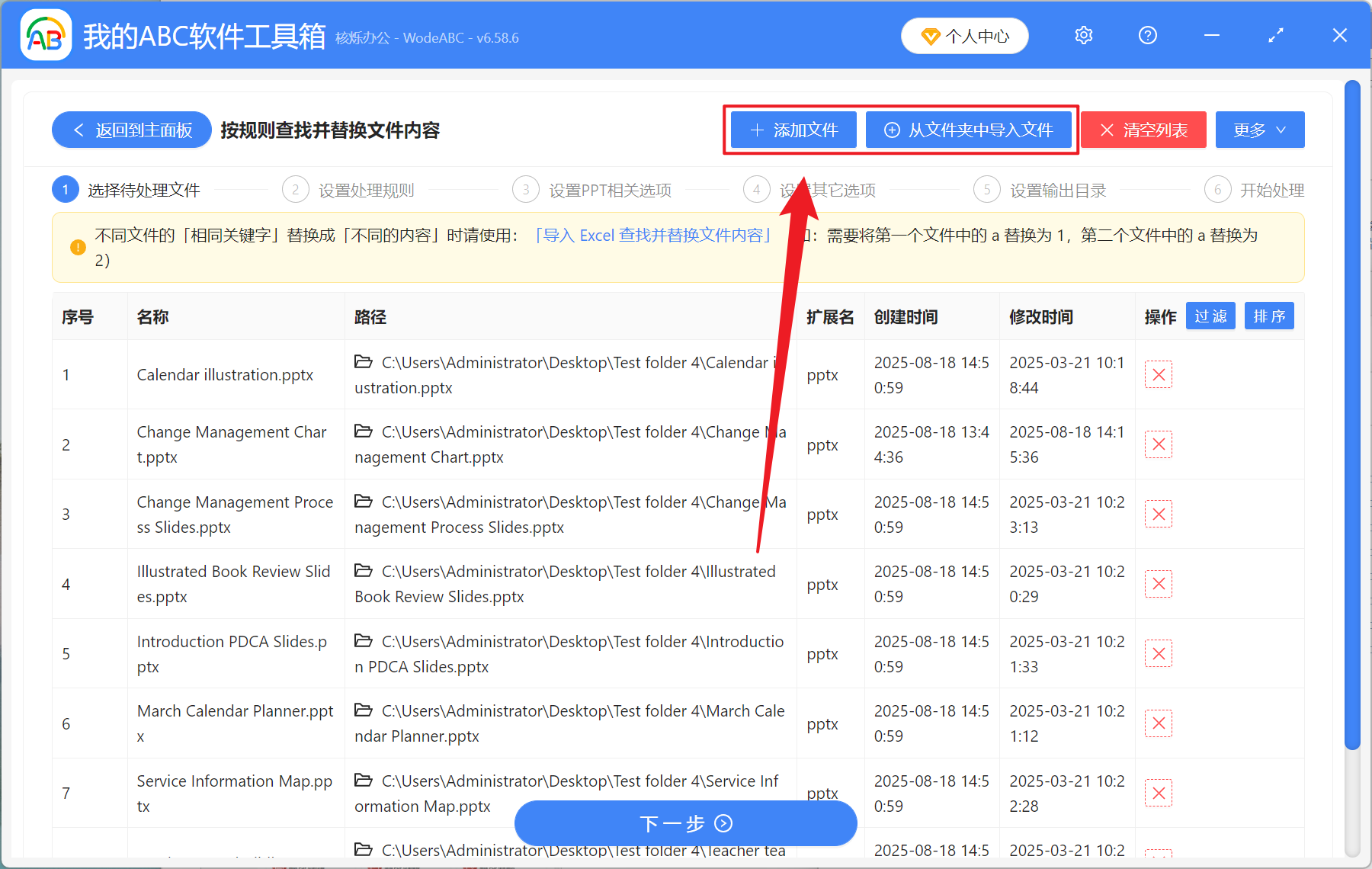Screen dimensions: 1372x869
Task: Delete Introduction PDCA Slides.pptx via red X icon
Action: coord(1158,653)
